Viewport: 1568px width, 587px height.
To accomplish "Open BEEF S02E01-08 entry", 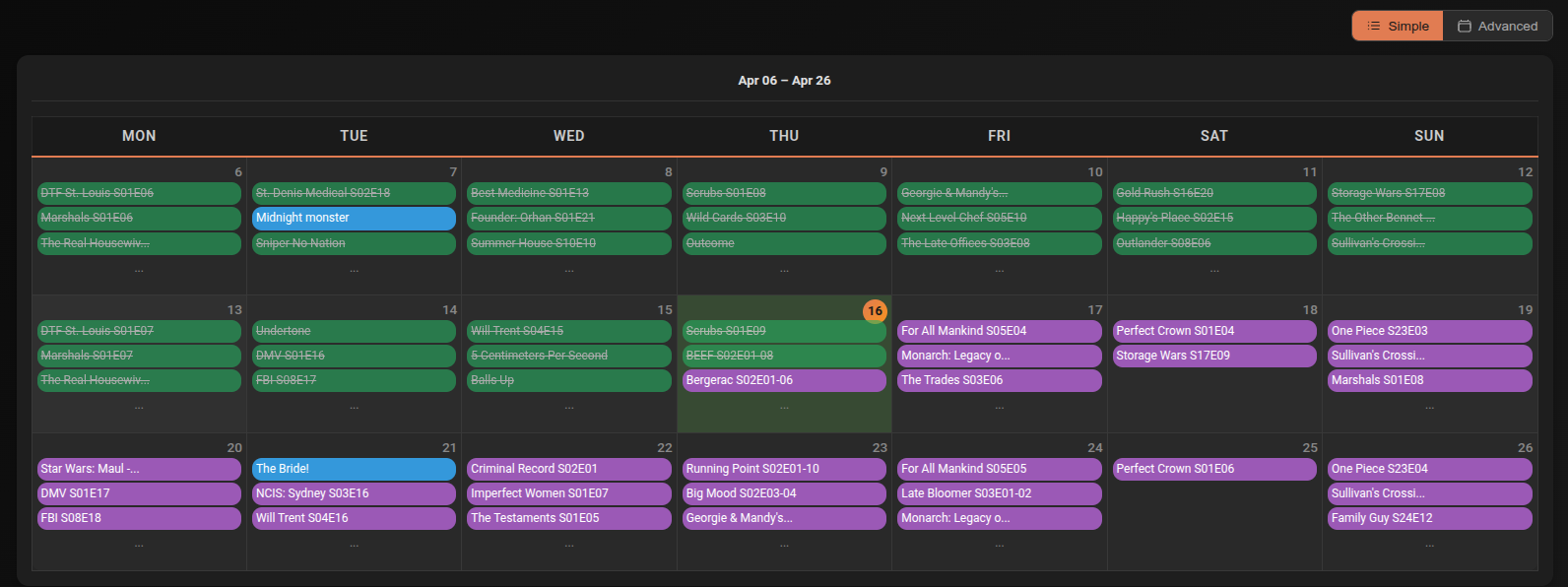I will point(784,356).
